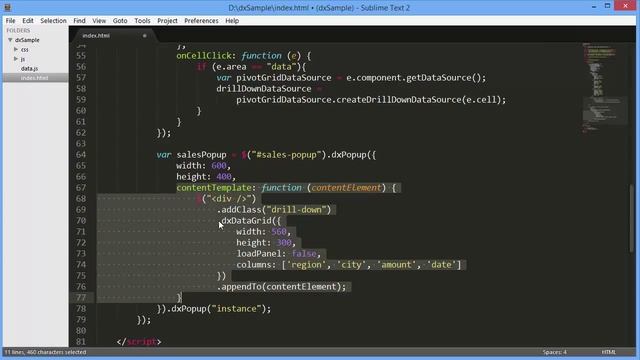Screen dimensions: 640x360
Task: Maximize the Sublime Text window
Action: pos(607,7)
